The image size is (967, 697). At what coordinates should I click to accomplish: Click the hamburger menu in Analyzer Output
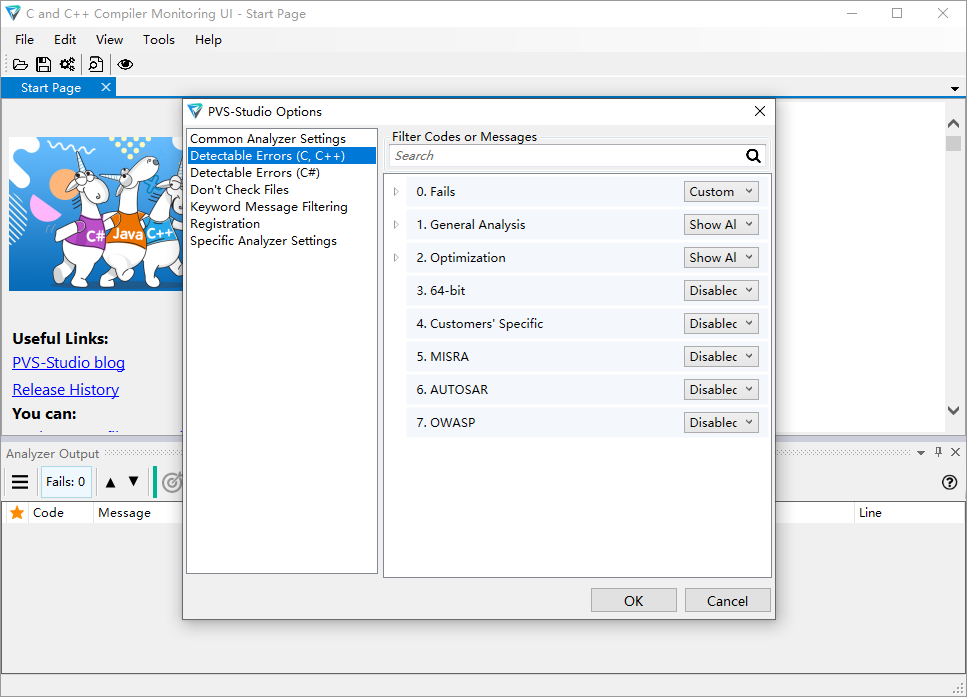pos(20,482)
